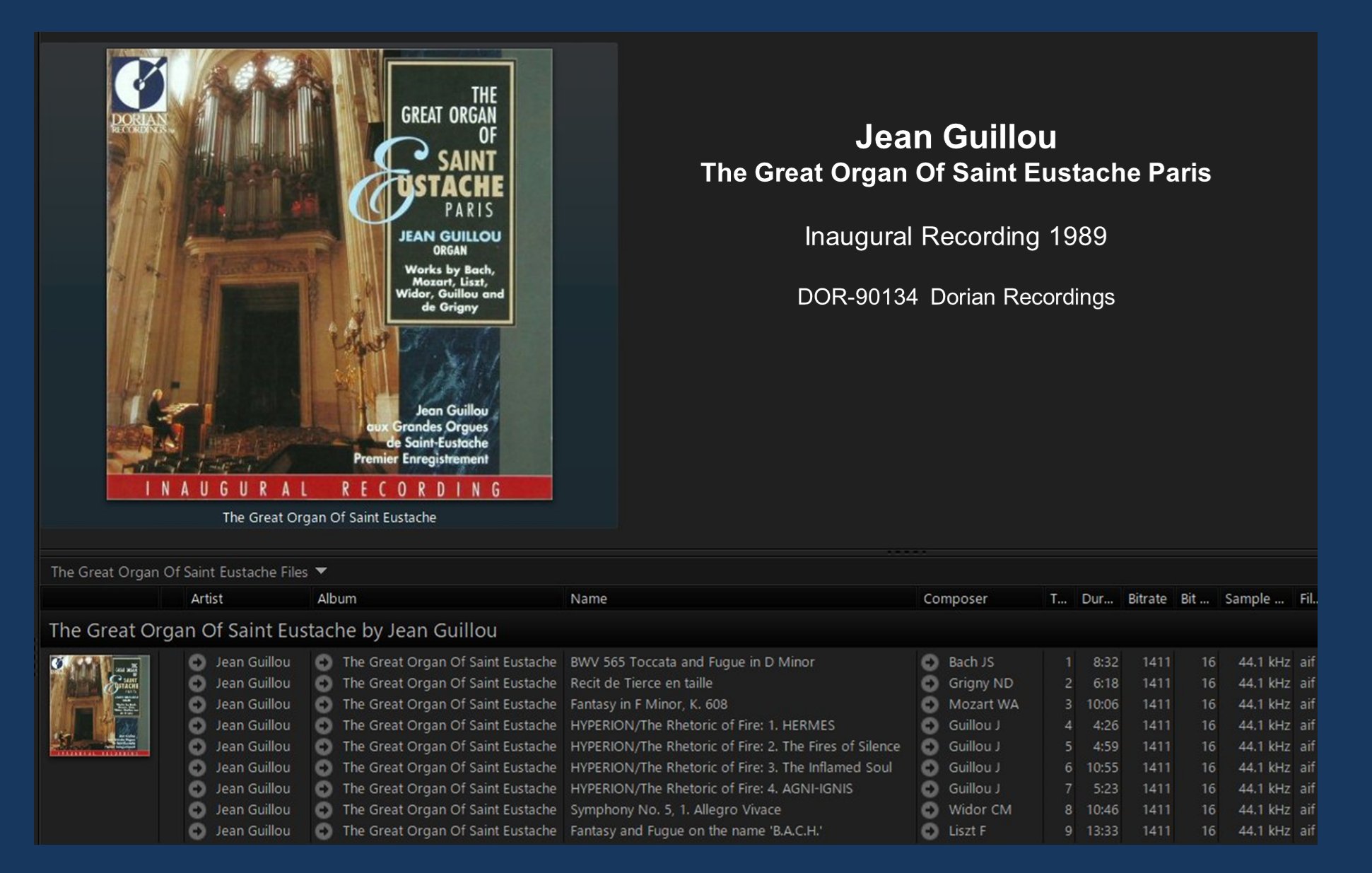Click album link arrow on B.A.C.H. Fantasy row
The image size is (1372, 873).
coord(324,831)
